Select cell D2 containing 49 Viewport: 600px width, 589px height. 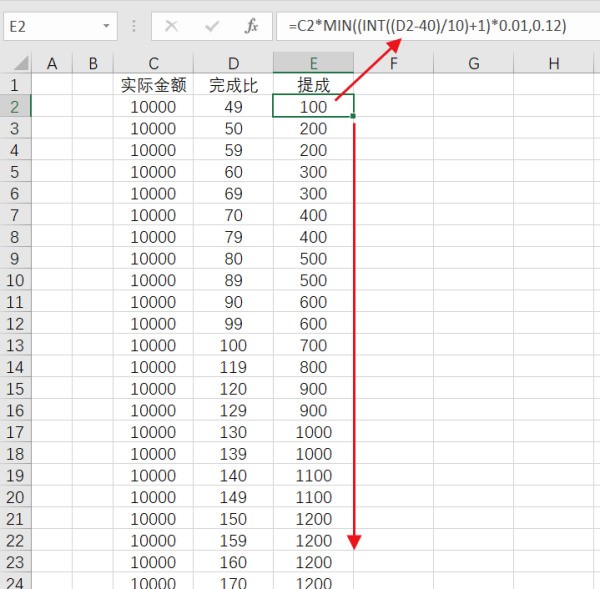tap(233, 107)
